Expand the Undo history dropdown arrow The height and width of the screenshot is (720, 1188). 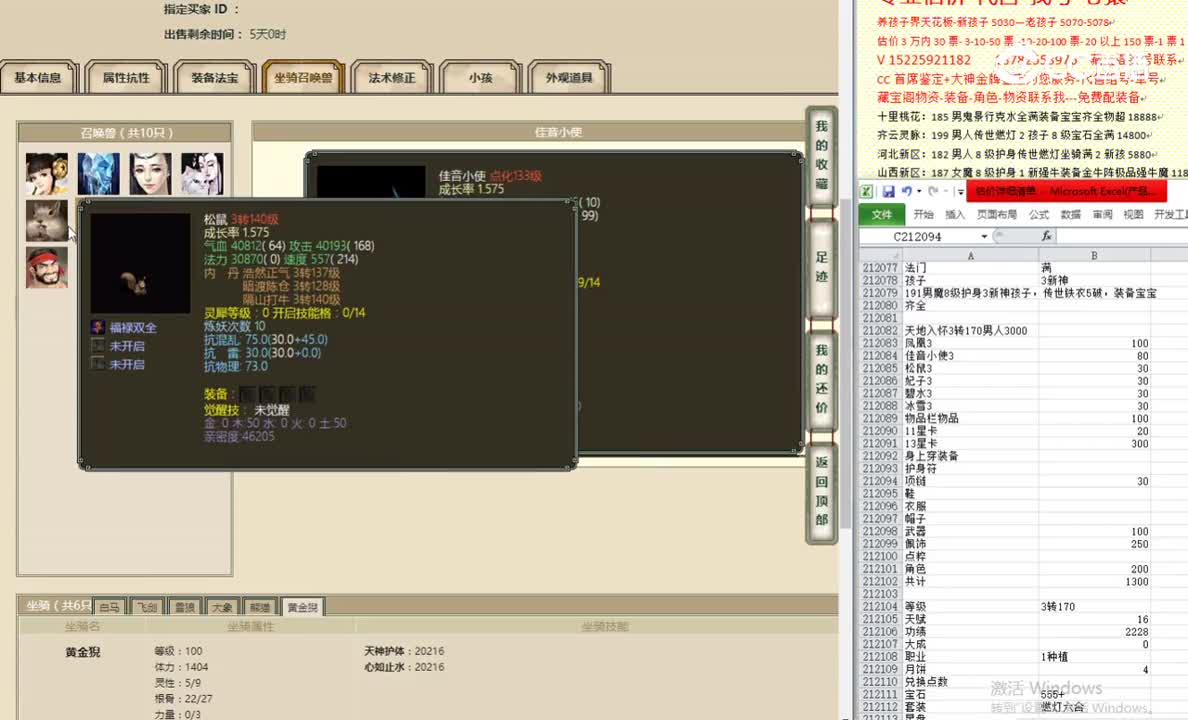[919, 192]
